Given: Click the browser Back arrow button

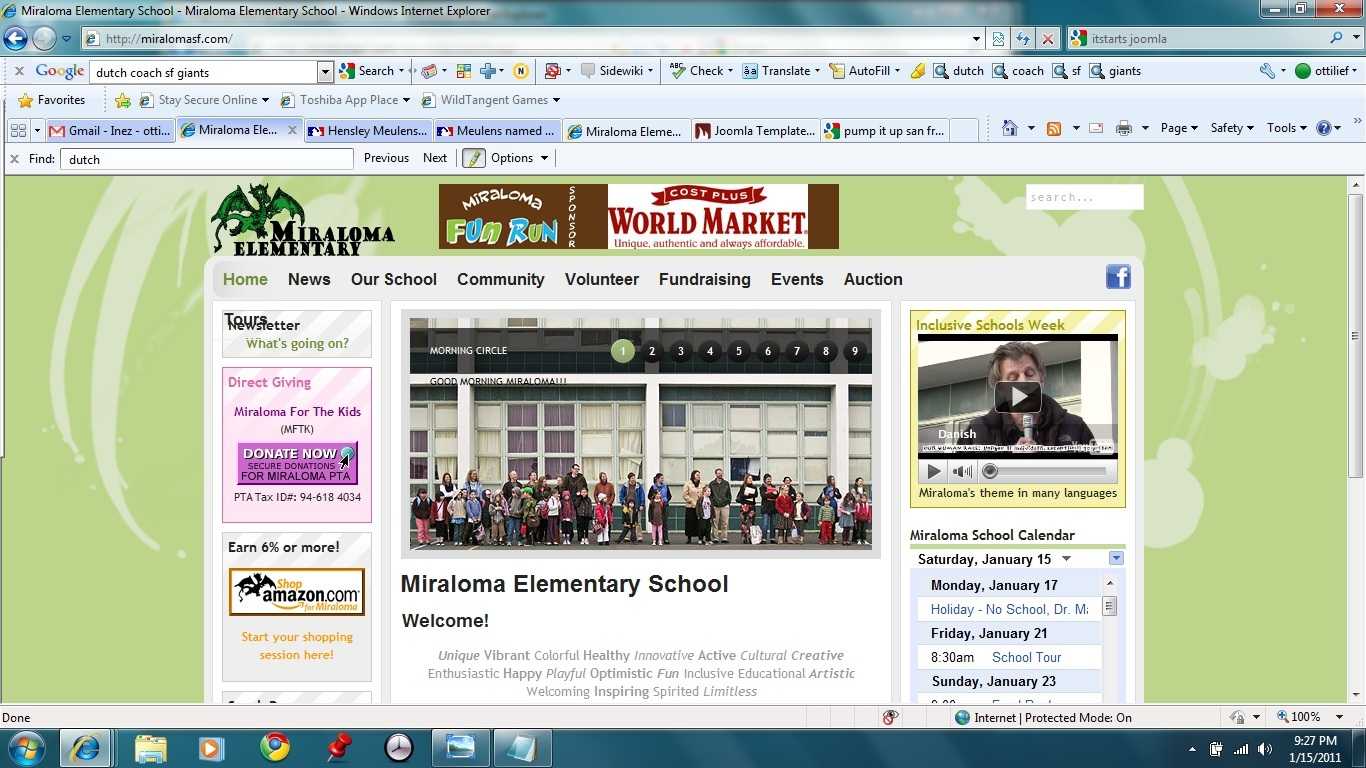Looking at the screenshot, I should point(15,39).
